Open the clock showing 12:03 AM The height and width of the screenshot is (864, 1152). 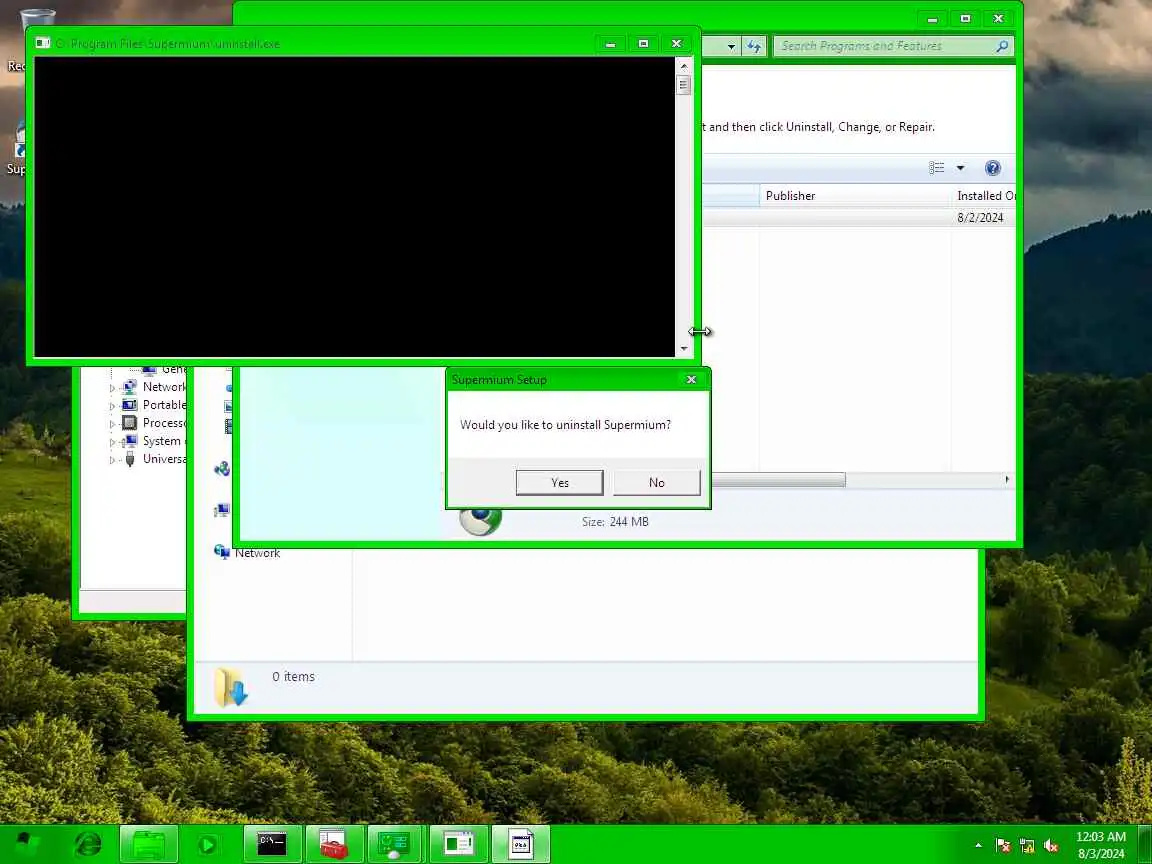point(1100,845)
